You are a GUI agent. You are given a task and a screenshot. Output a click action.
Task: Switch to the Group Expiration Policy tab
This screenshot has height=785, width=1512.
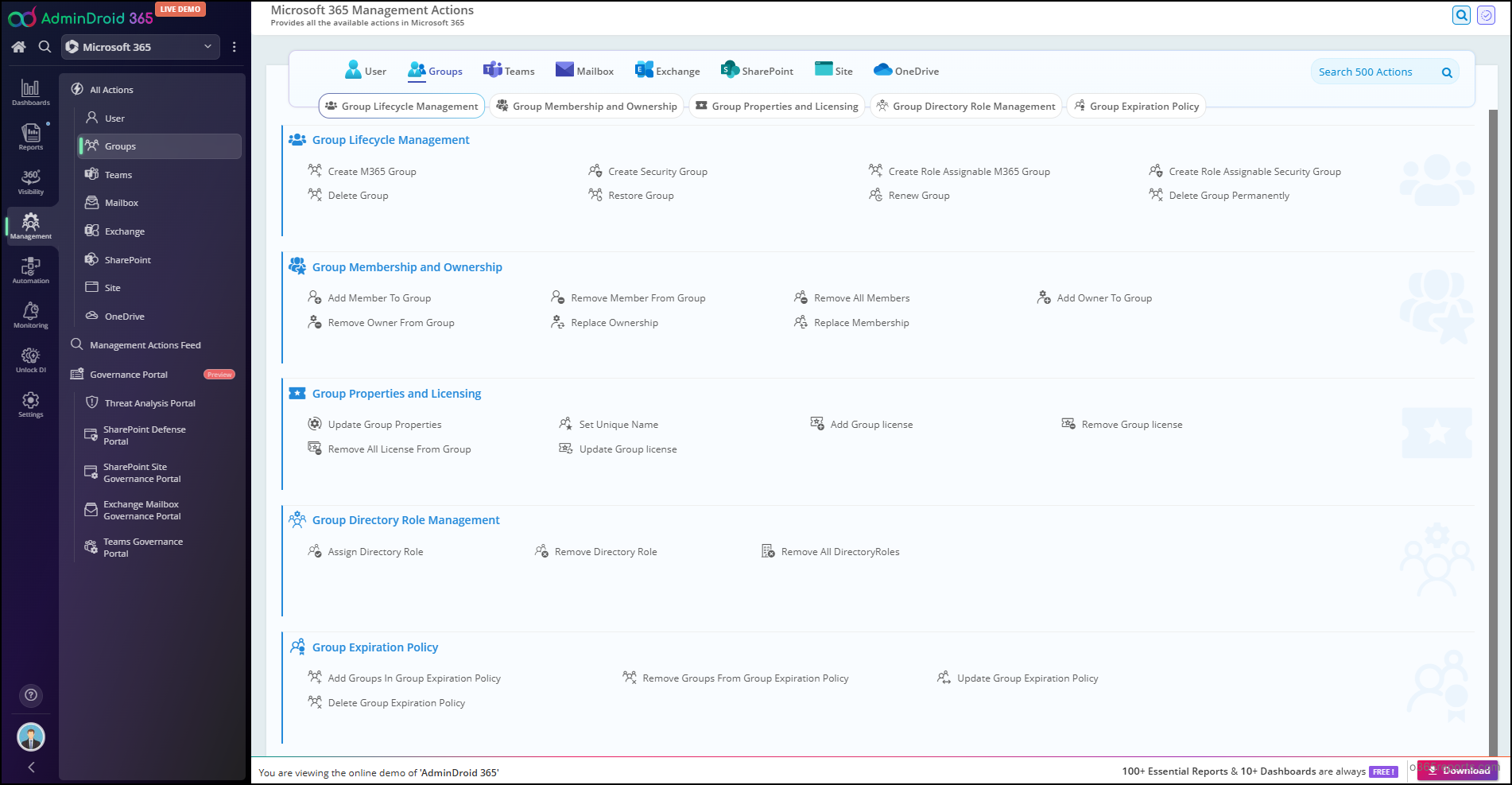click(x=1136, y=106)
